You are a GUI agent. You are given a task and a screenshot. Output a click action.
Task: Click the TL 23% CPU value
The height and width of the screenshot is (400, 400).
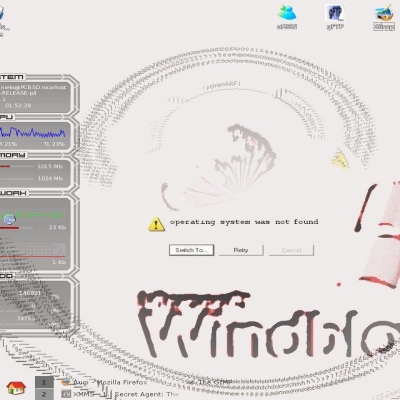(54, 144)
